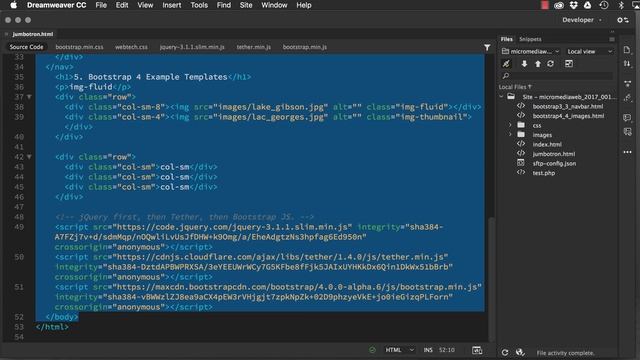
Task: Click the refresh icon at the Files panel bottom
Action: [x=505, y=352]
